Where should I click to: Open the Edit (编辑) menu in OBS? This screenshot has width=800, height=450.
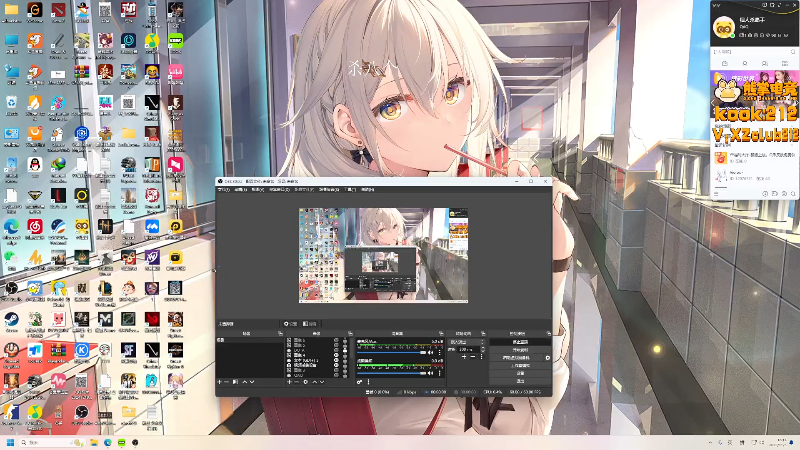point(240,190)
